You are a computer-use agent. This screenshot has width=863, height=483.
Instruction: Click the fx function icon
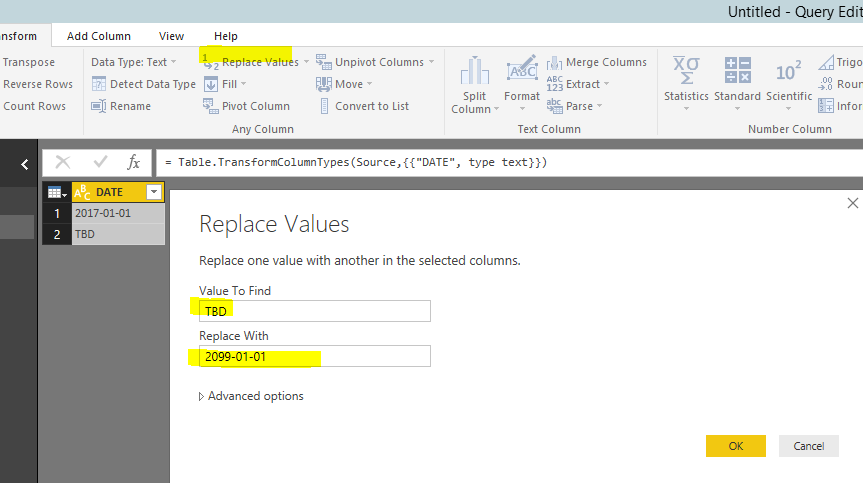tap(133, 162)
